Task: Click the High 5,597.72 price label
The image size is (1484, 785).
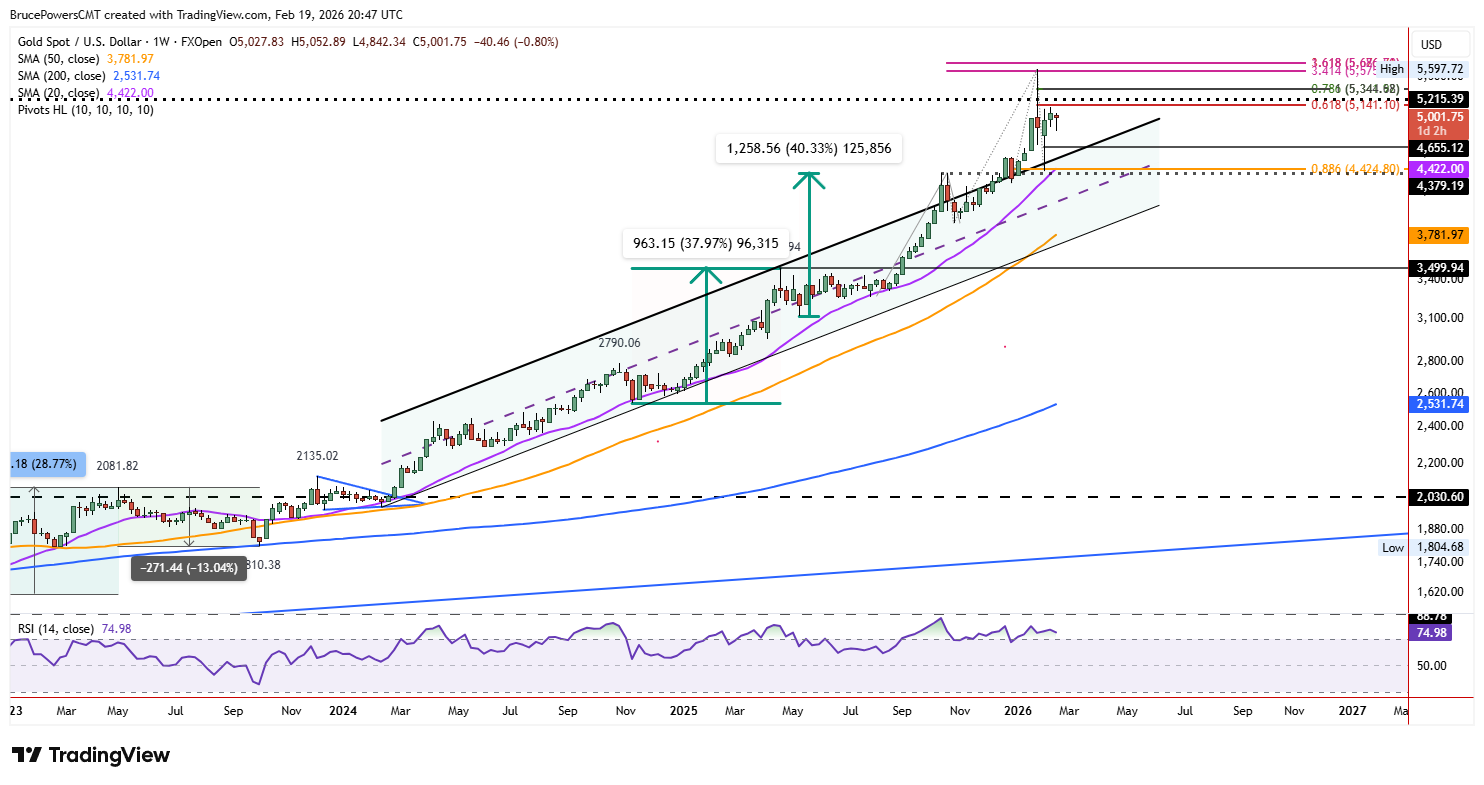Action: point(1423,69)
